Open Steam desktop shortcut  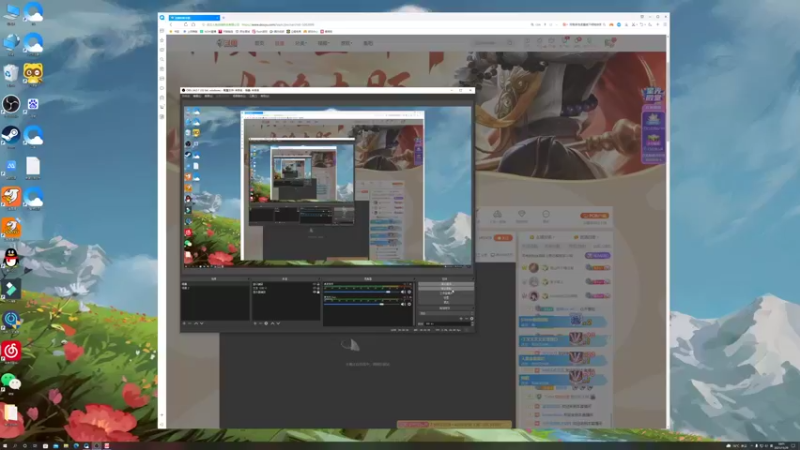pyautogui.click(x=11, y=137)
